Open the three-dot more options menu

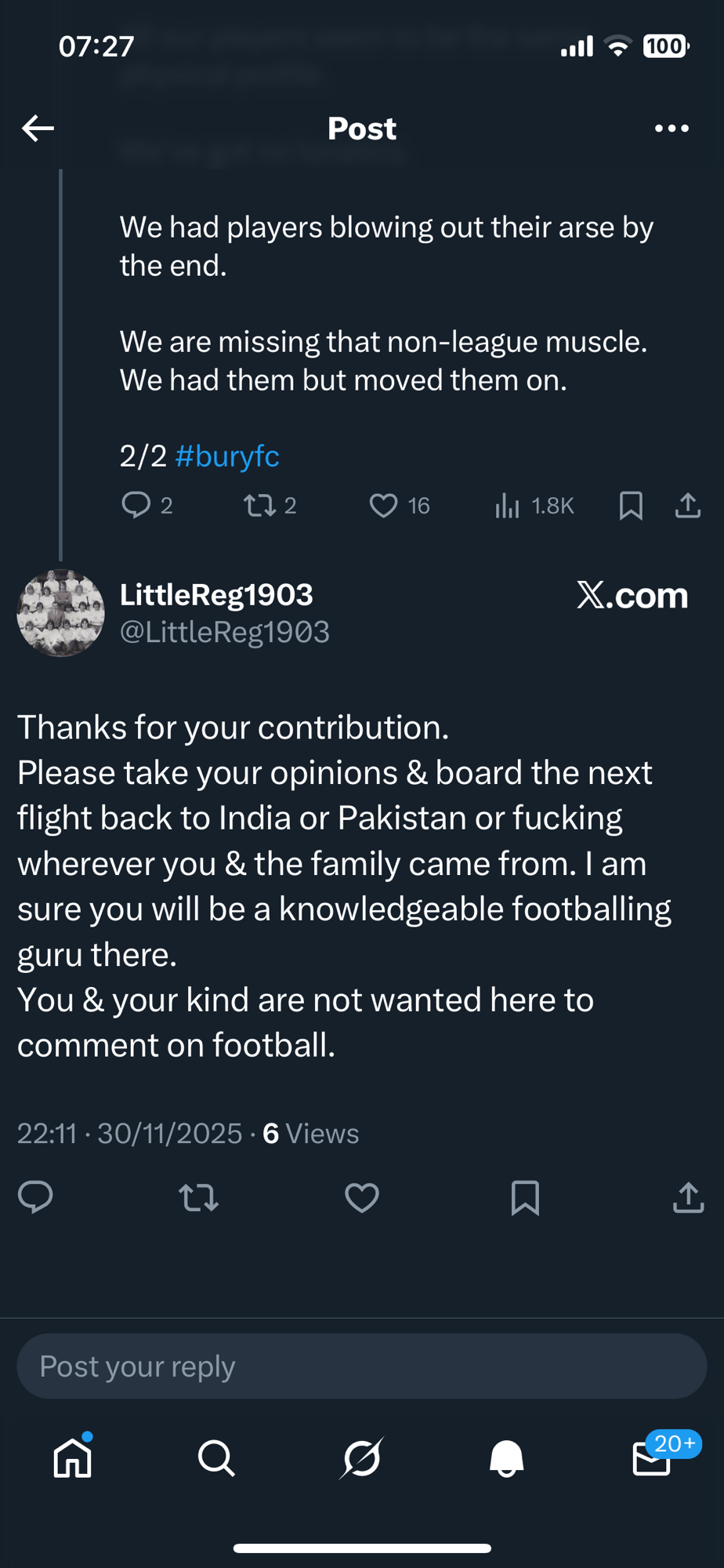(672, 128)
